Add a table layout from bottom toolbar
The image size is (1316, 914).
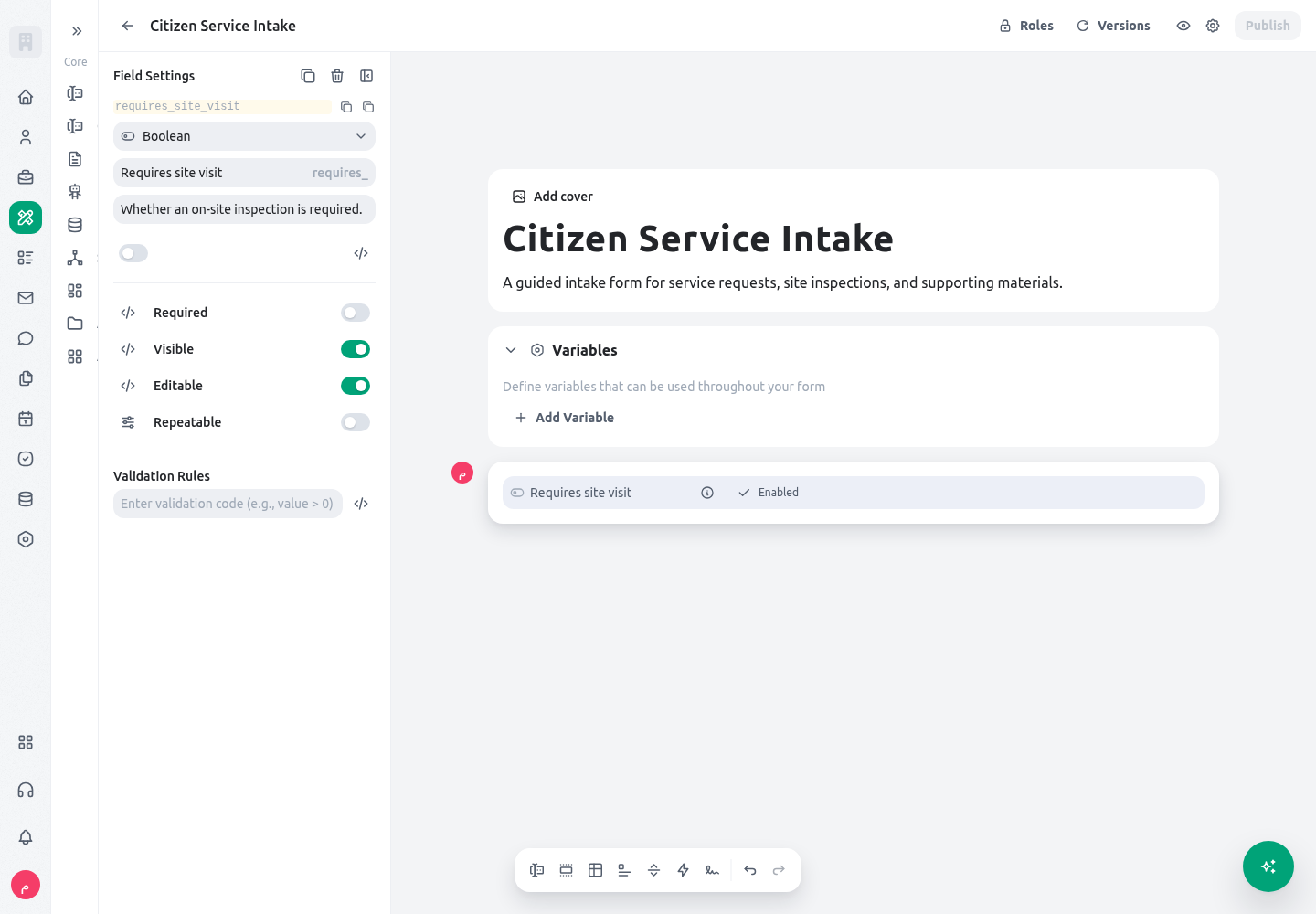pyautogui.click(x=596, y=870)
